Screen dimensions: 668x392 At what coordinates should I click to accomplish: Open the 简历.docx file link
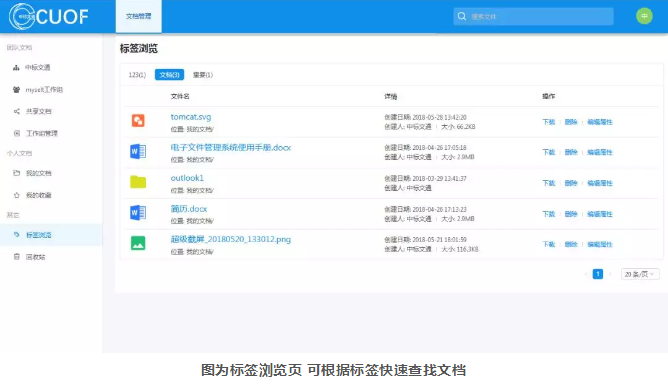point(189,209)
